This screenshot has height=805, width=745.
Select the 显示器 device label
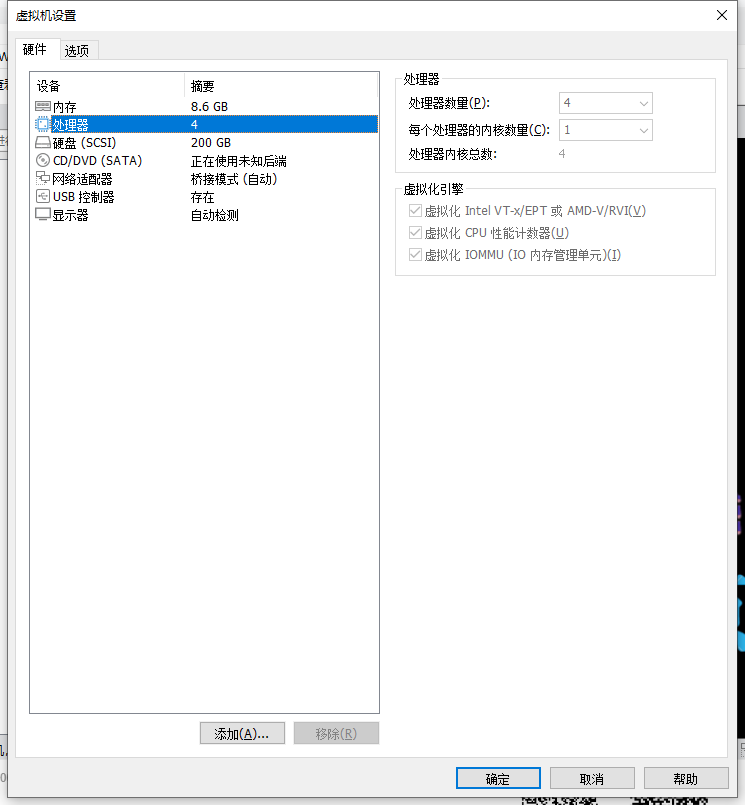[x=70, y=215]
